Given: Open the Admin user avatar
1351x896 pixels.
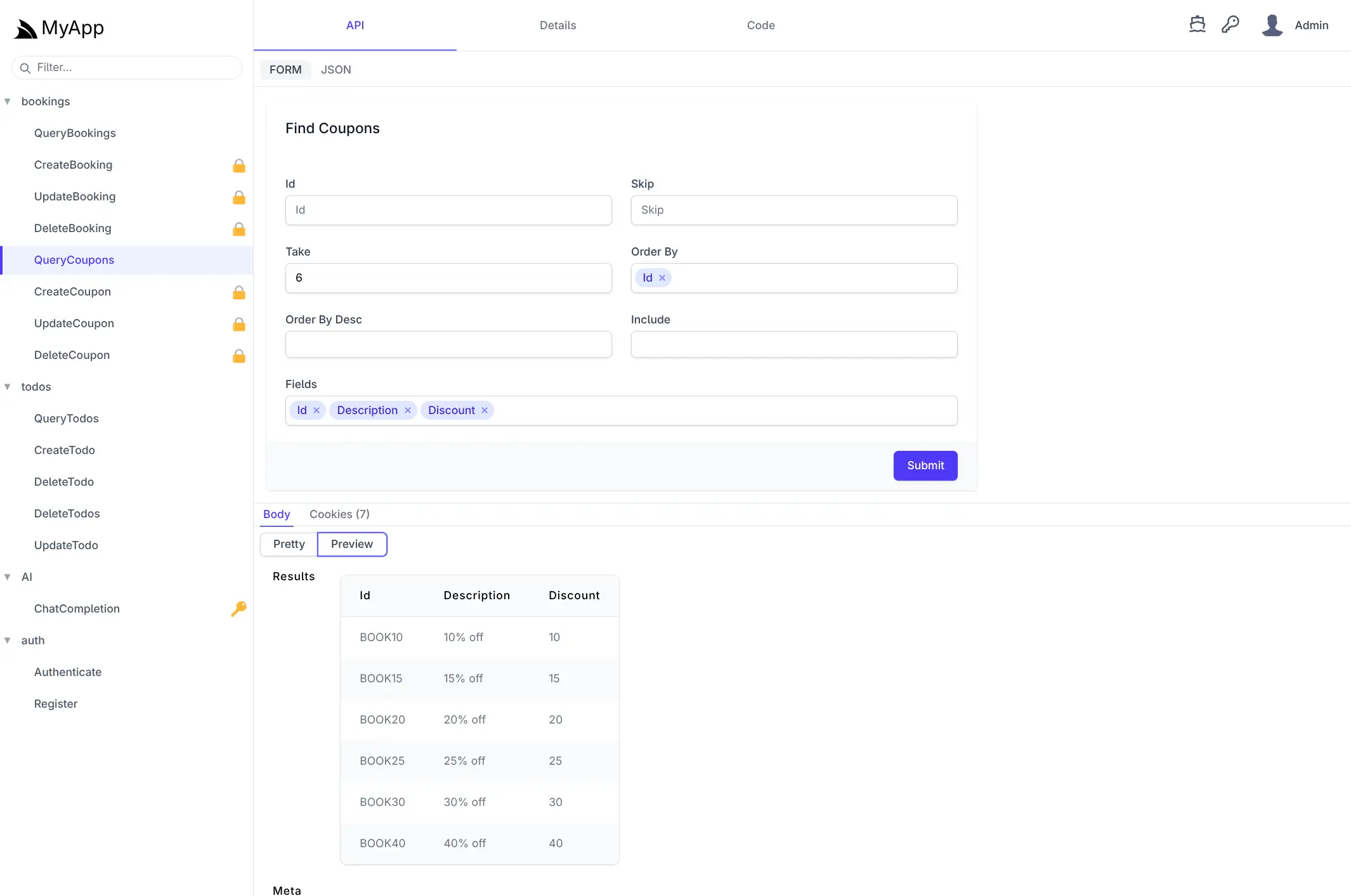Looking at the screenshot, I should click(x=1273, y=25).
